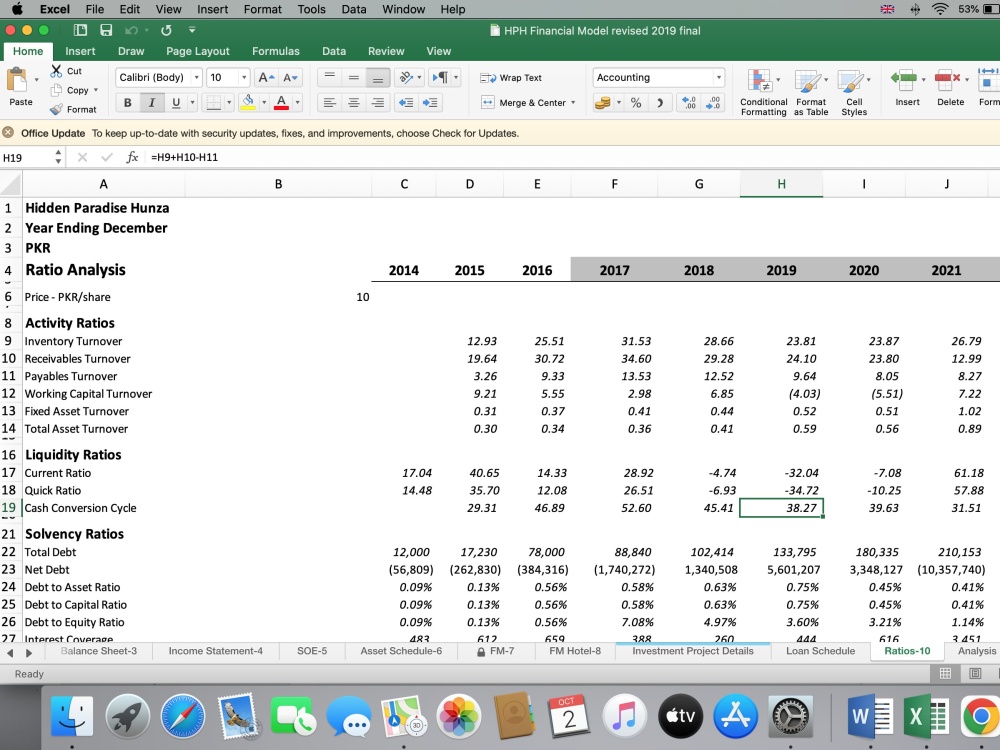
Task: Open the Calibri font name dropdown
Action: [x=196, y=77]
